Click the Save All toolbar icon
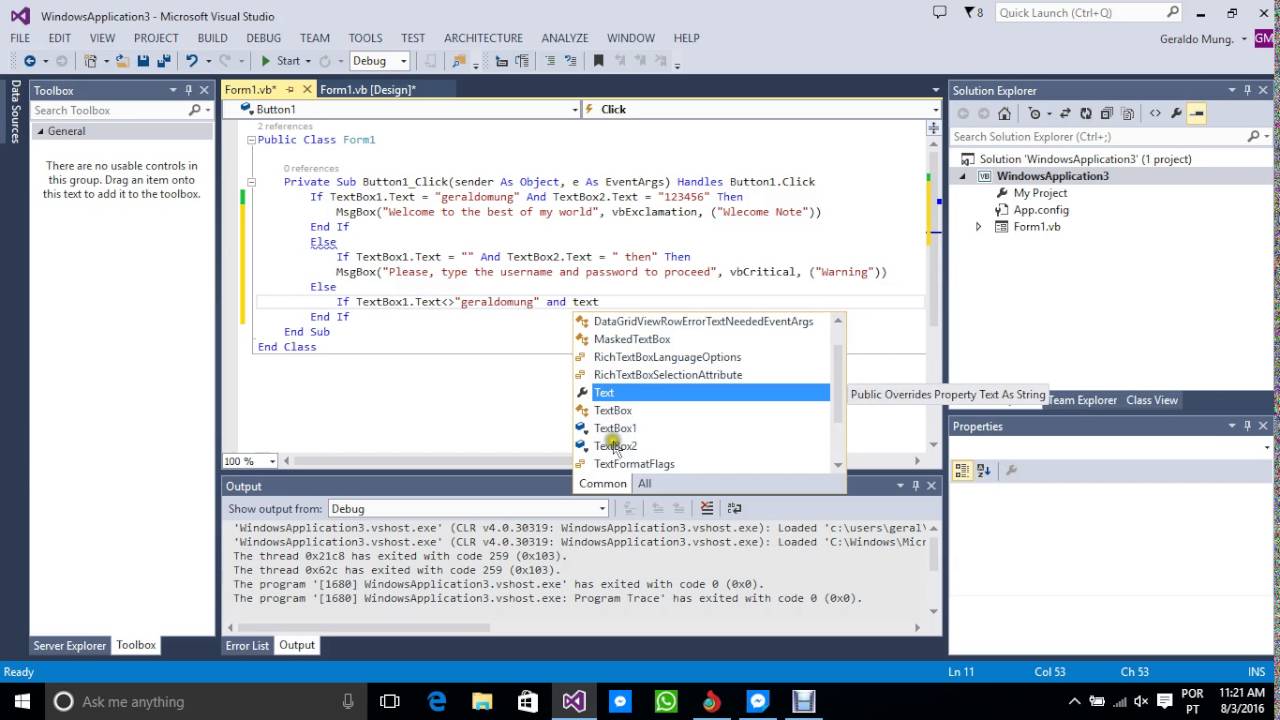The image size is (1280, 720). 163,61
